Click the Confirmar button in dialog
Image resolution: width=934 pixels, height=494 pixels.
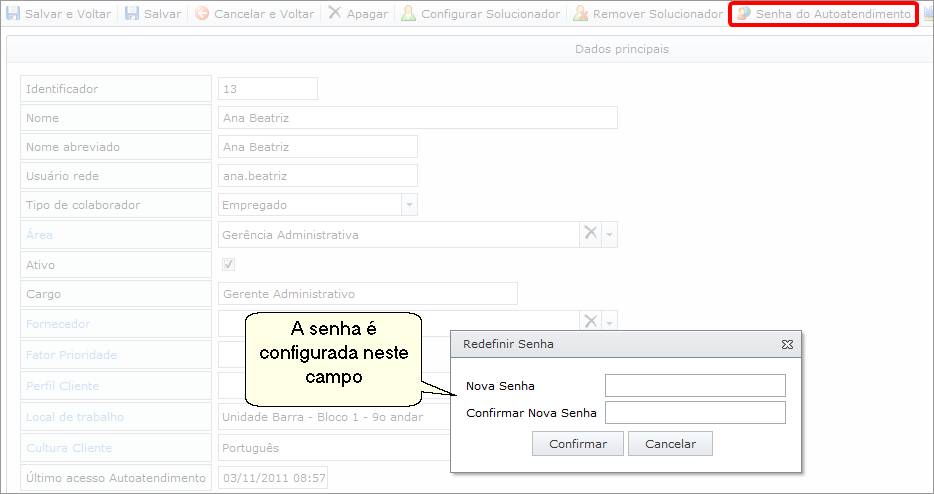coord(578,444)
